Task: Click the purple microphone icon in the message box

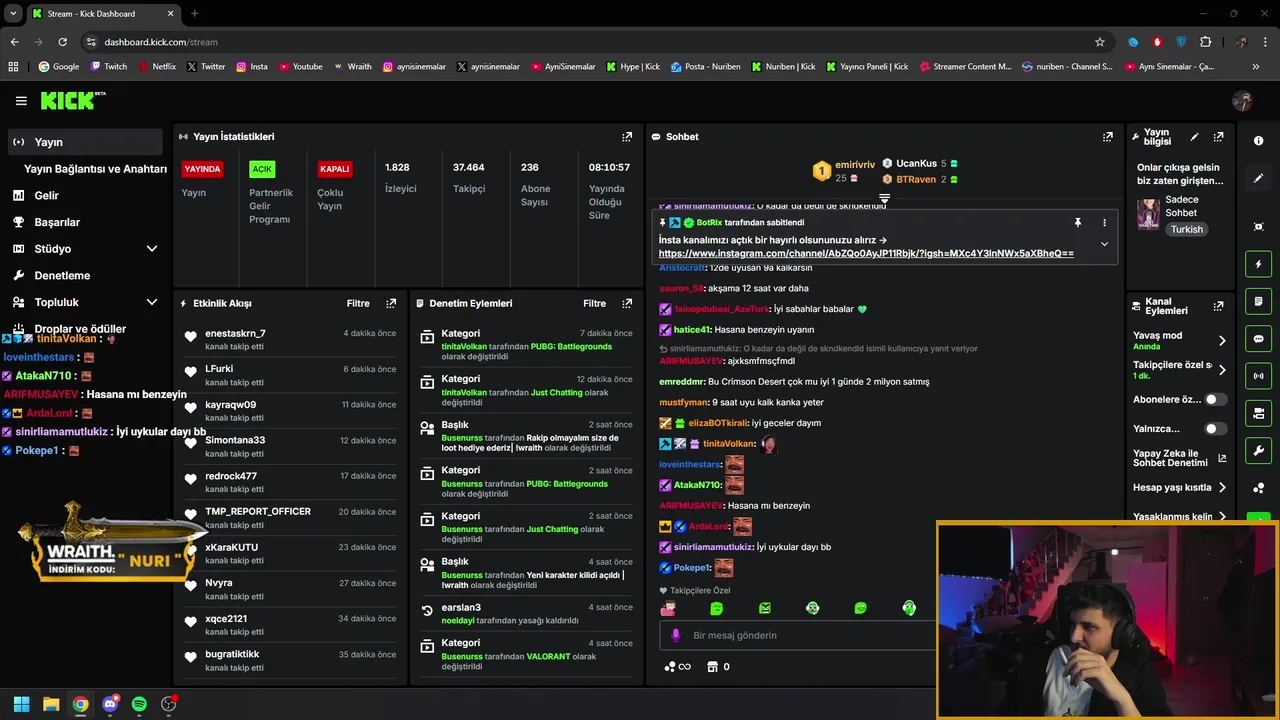Action: click(x=676, y=635)
